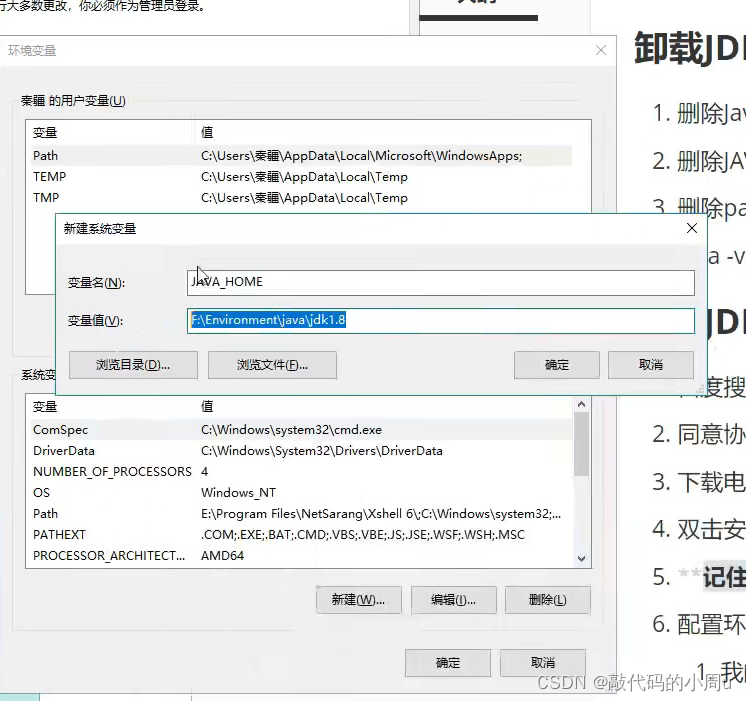This screenshot has width=746, height=701.
Task: Select ComSpec system variable row
Action: (302, 430)
